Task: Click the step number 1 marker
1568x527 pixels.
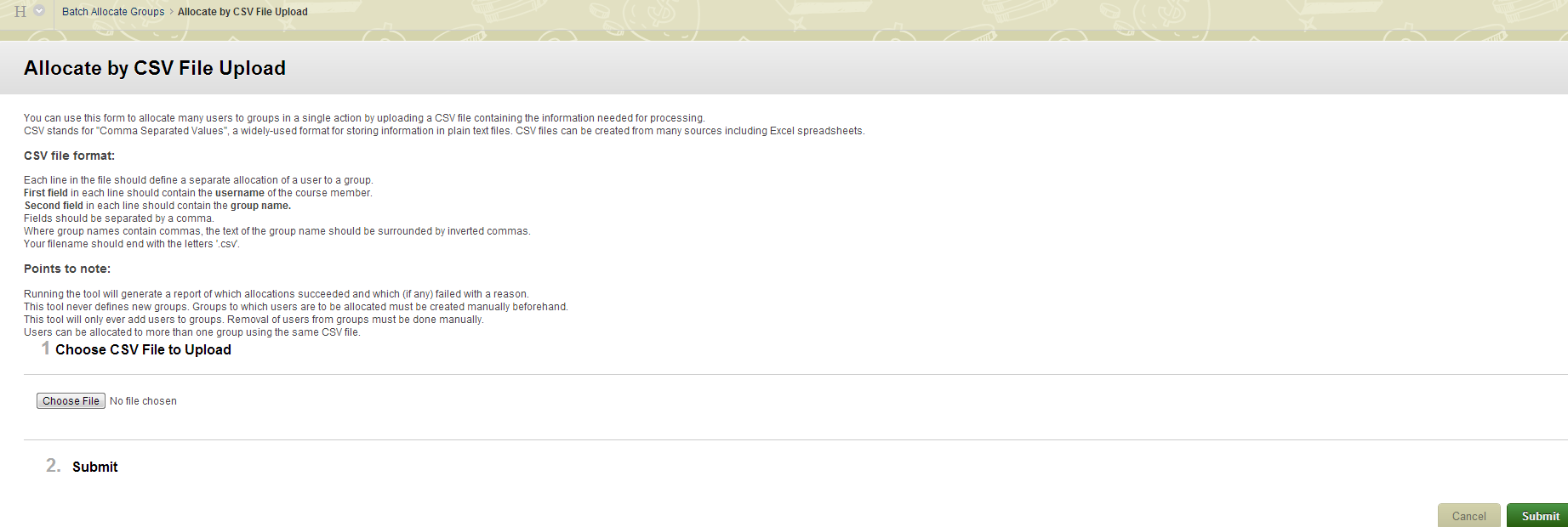Action: pos(46,348)
